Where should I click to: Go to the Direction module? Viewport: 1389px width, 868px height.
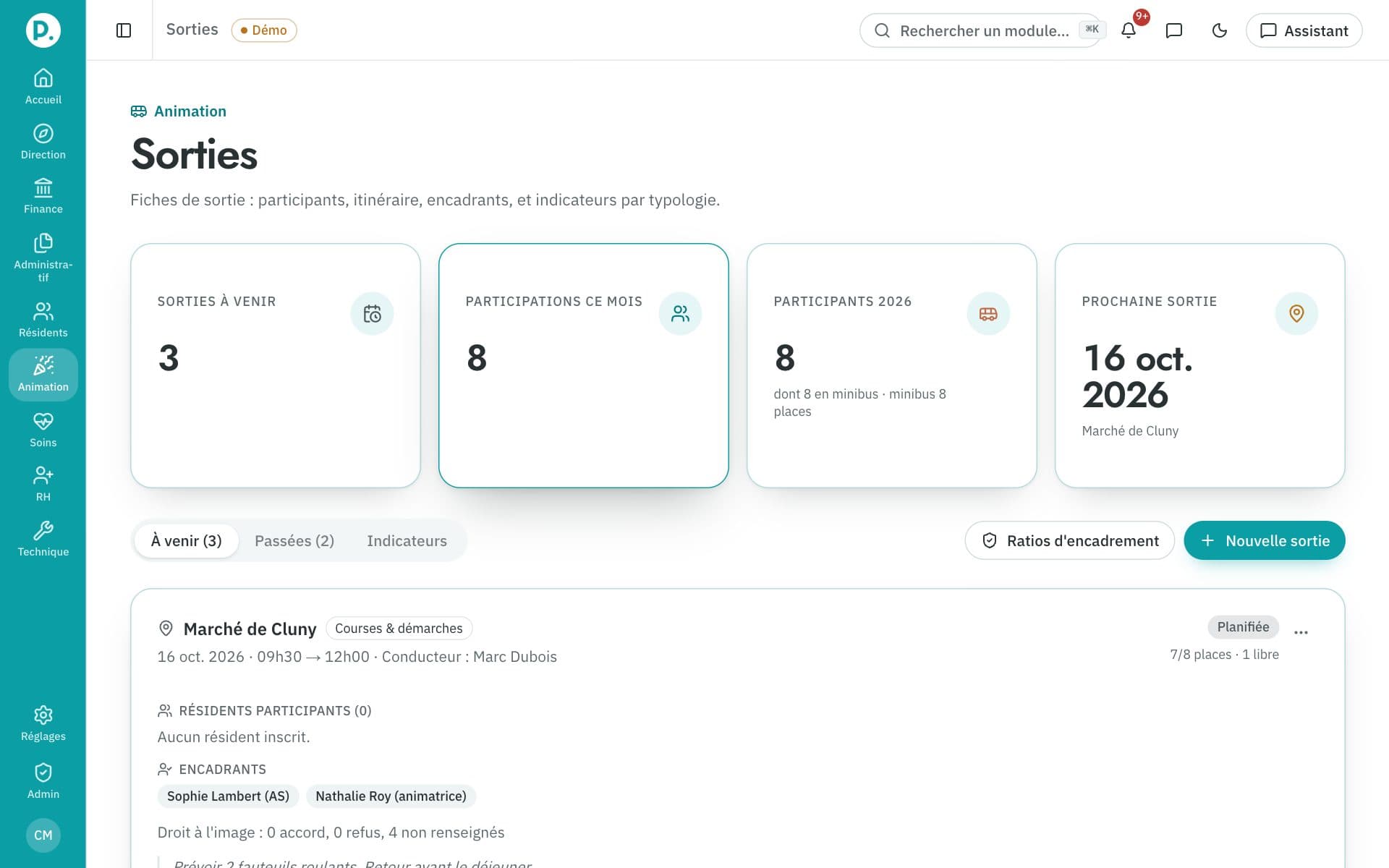(43, 142)
